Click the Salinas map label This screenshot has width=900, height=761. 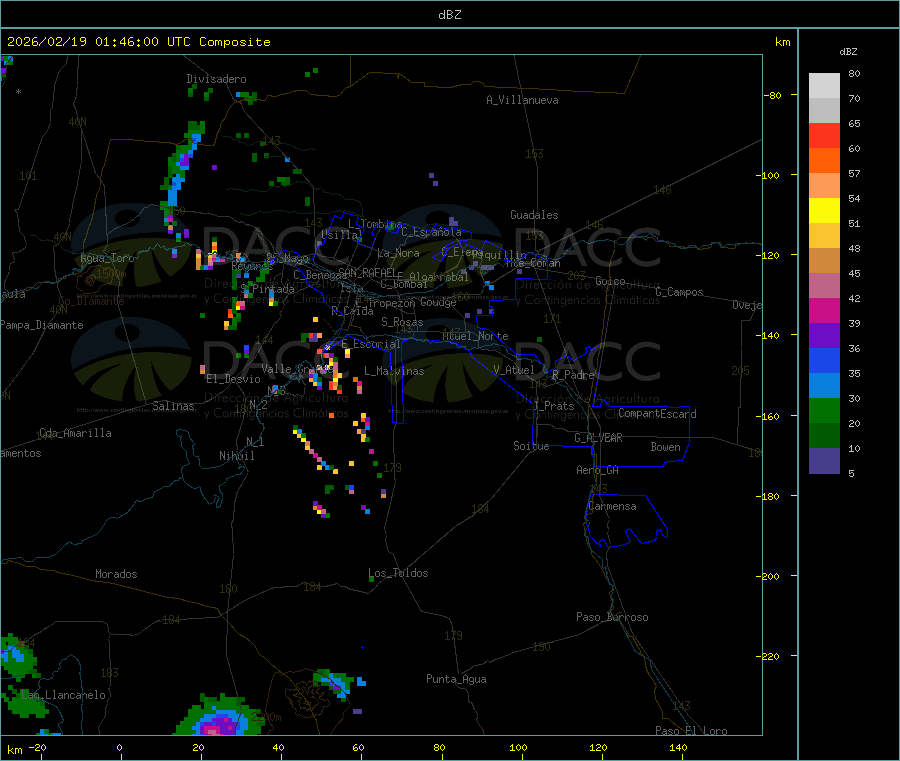pyautogui.click(x=173, y=406)
